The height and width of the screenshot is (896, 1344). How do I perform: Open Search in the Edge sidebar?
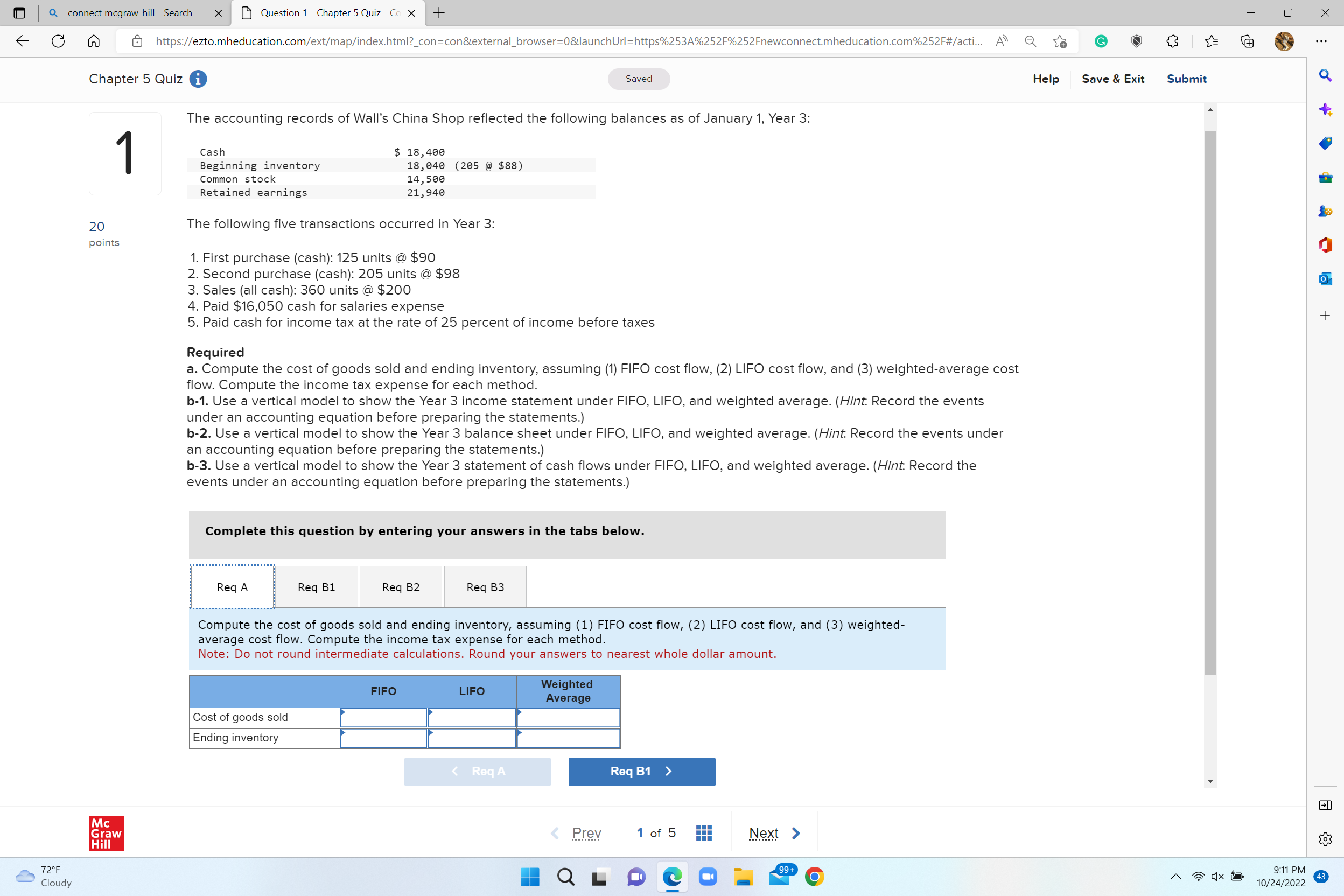point(1326,75)
